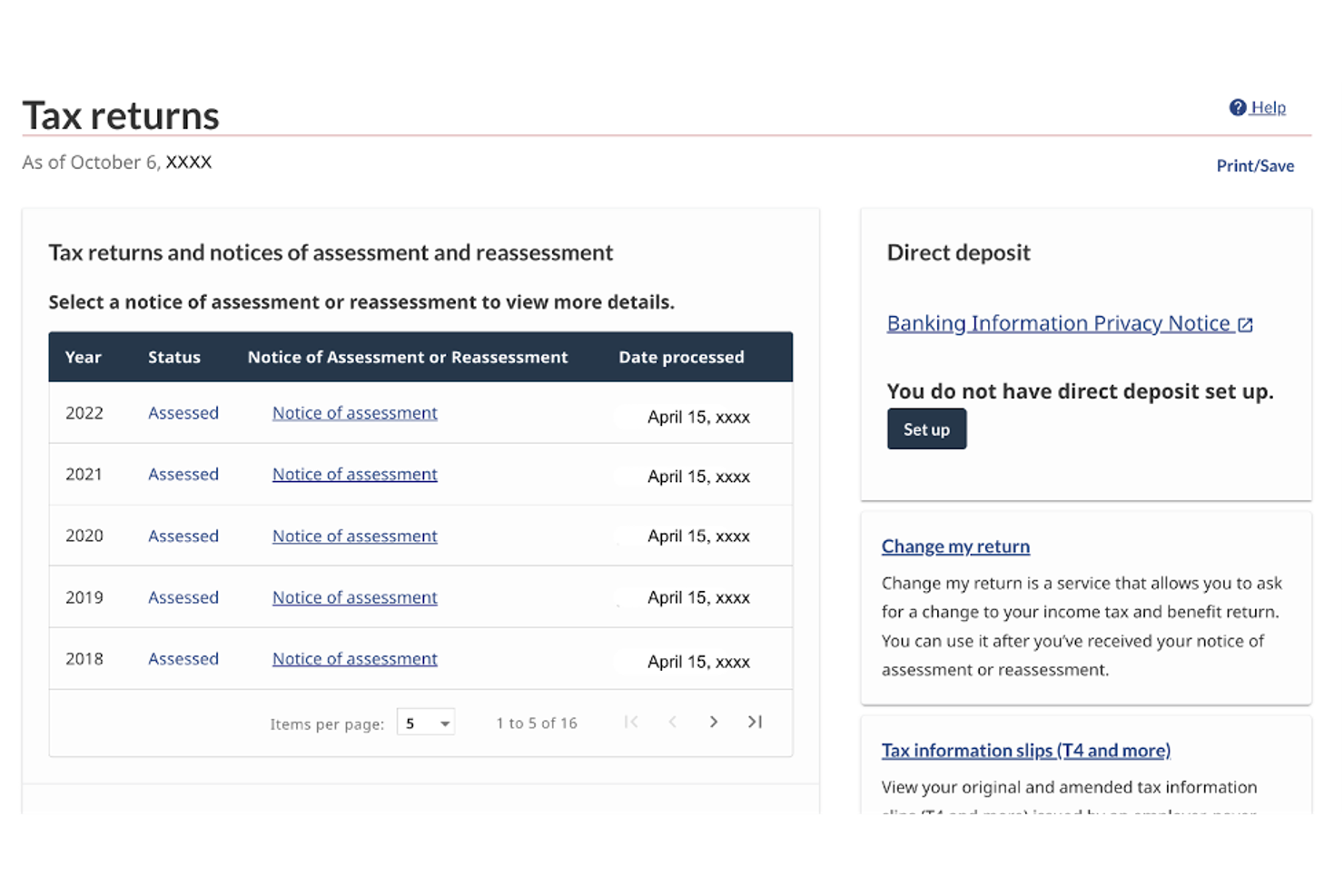The height and width of the screenshot is (896, 1344).
Task: Open the 2021 Notice of assessment
Action: 355,475
